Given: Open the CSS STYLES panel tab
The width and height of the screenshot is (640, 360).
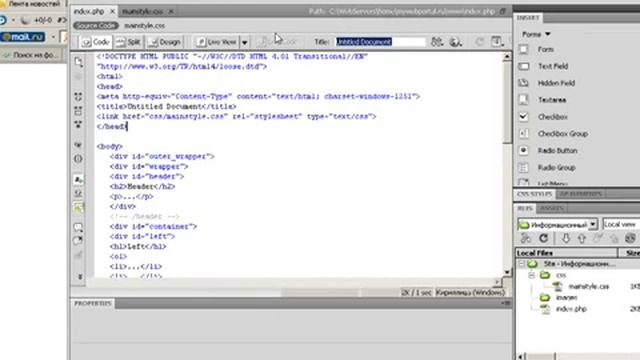Looking at the screenshot, I should click(534, 194).
